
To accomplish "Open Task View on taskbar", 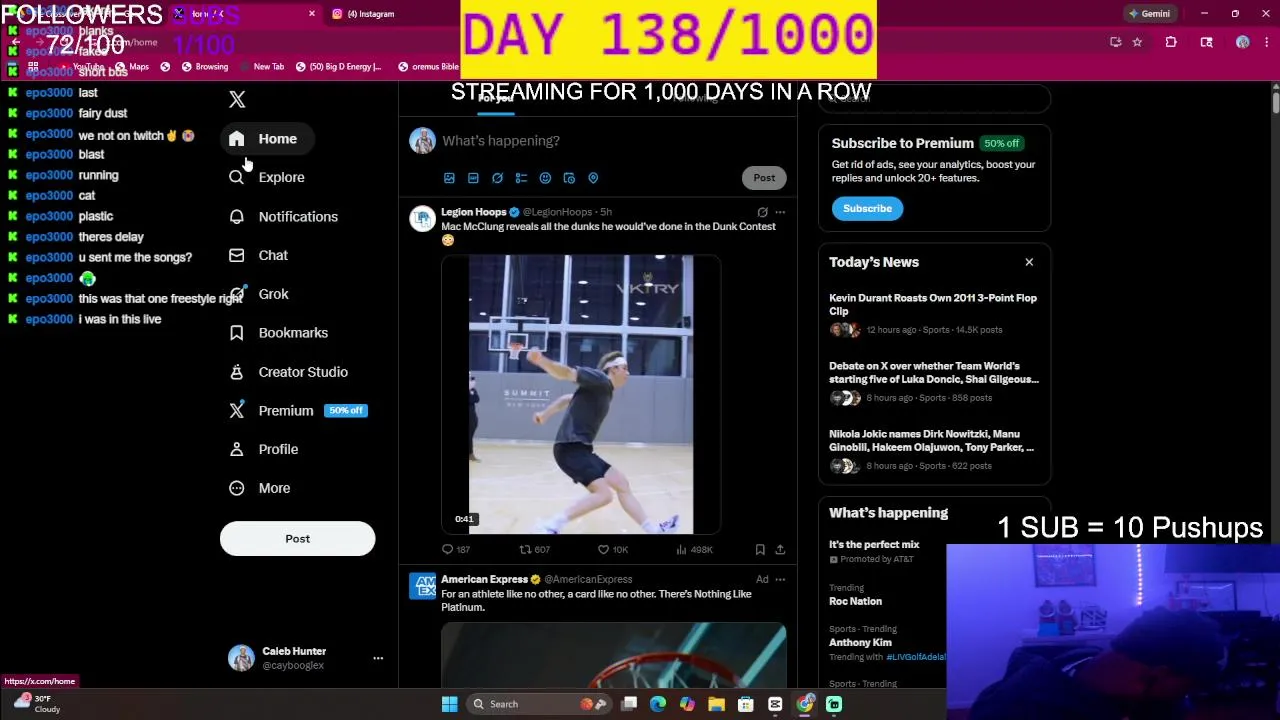I will (x=629, y=704).
